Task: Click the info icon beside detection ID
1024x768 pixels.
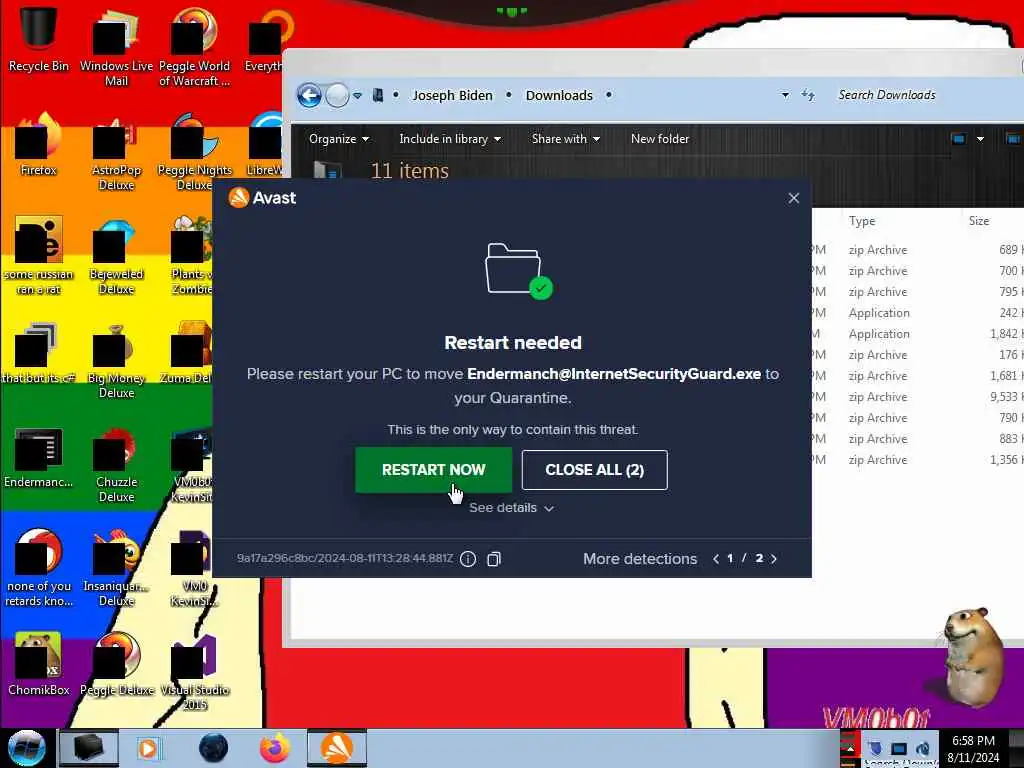Action: tap(468, 559)
